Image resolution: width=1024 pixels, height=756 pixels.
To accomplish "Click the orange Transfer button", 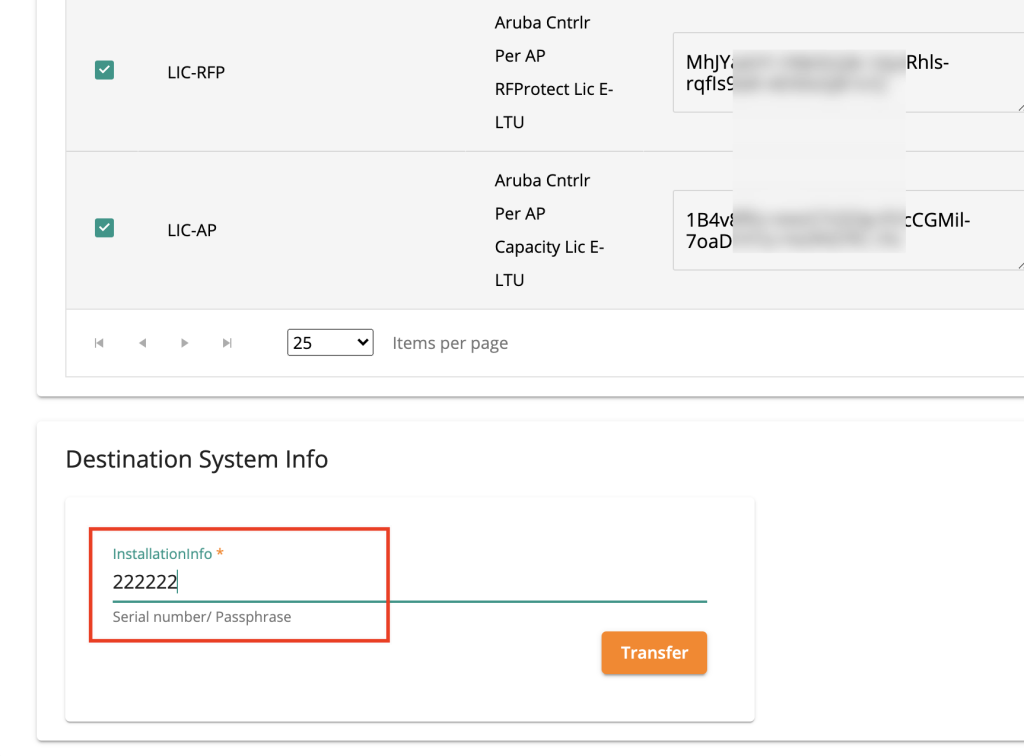I will click(654, 653).
